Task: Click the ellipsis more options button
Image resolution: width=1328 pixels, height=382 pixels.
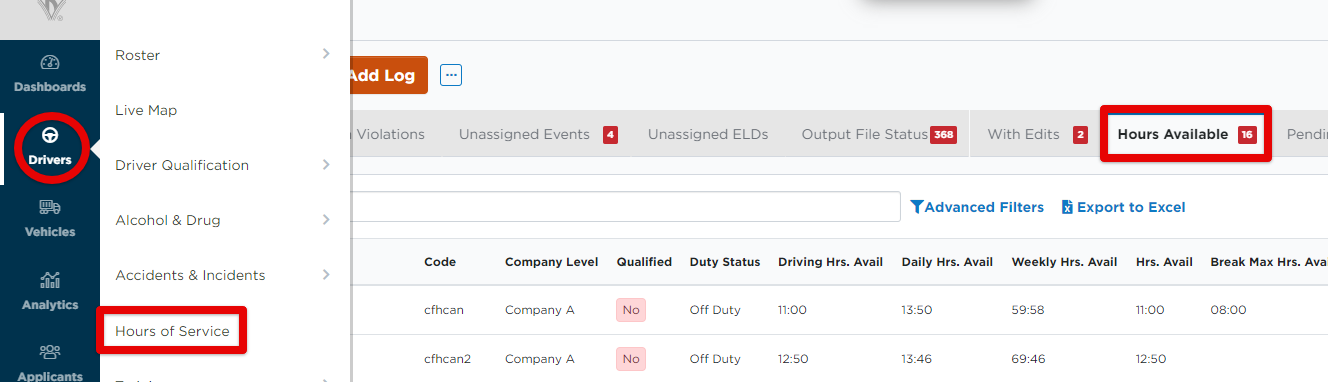Action: pyautogui.click(x=451, y=75)
